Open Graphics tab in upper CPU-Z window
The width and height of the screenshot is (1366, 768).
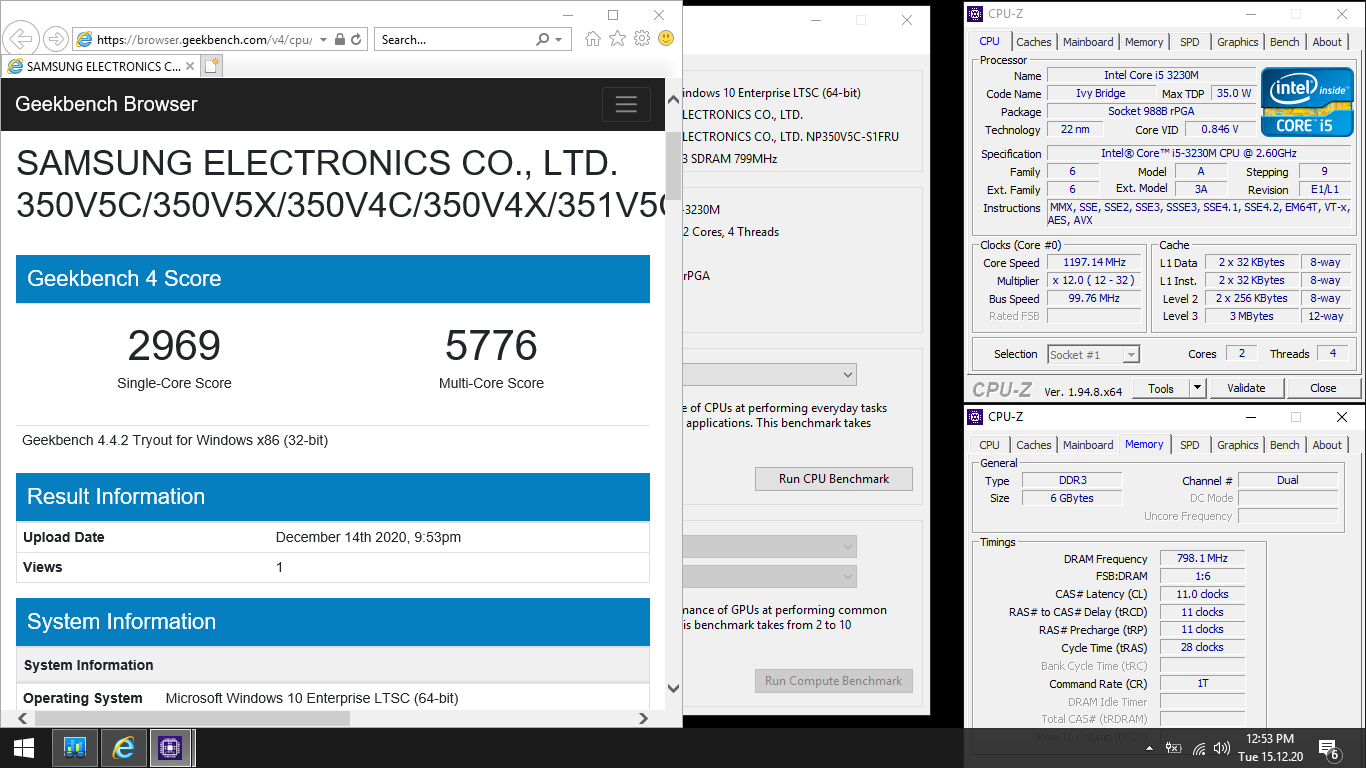(x=1238, y=42)
